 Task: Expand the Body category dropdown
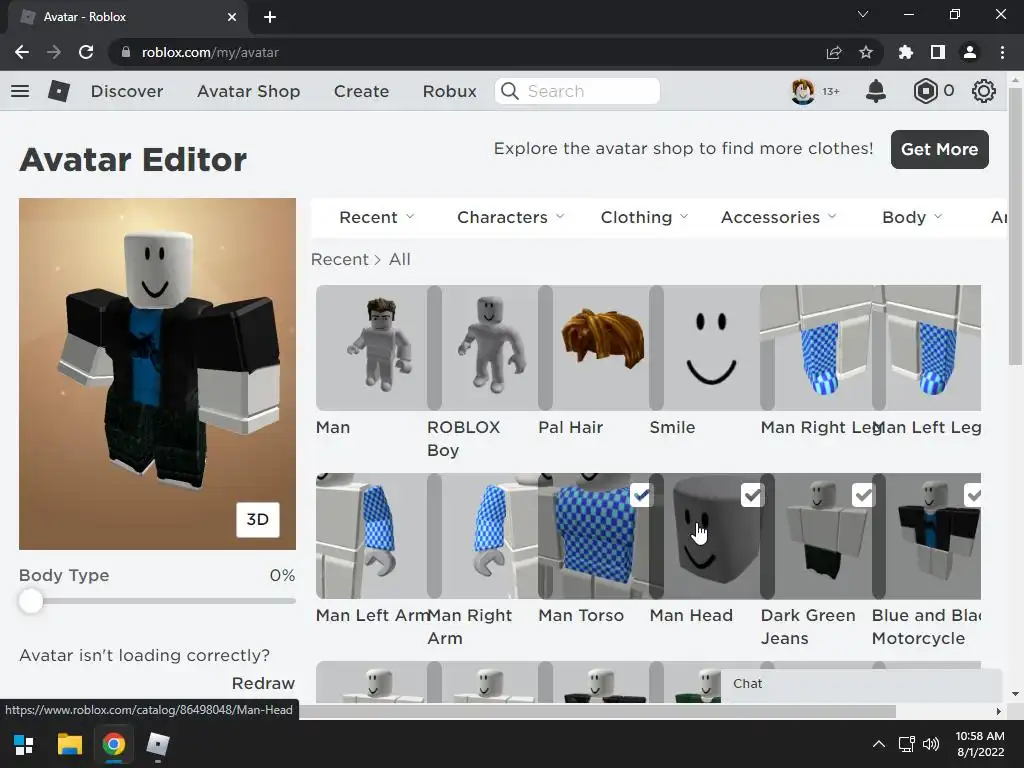912,217
